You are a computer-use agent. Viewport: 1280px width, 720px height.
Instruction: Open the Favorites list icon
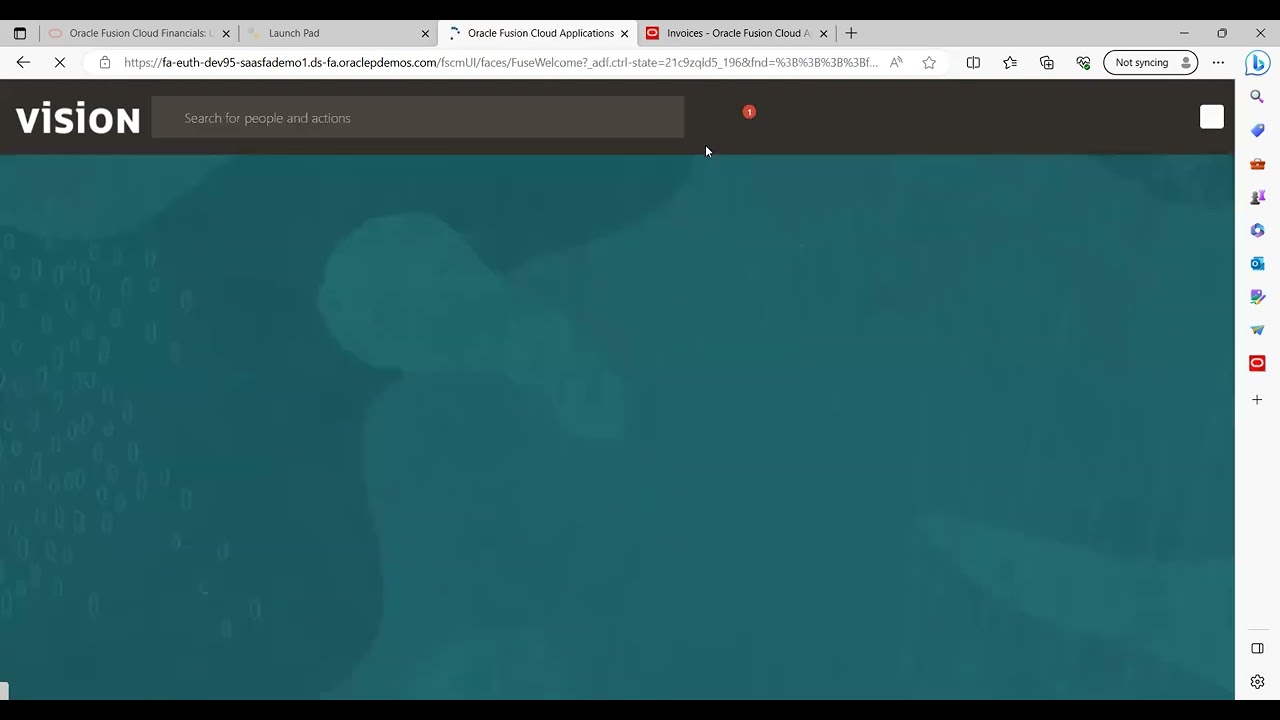[1010, 62]
